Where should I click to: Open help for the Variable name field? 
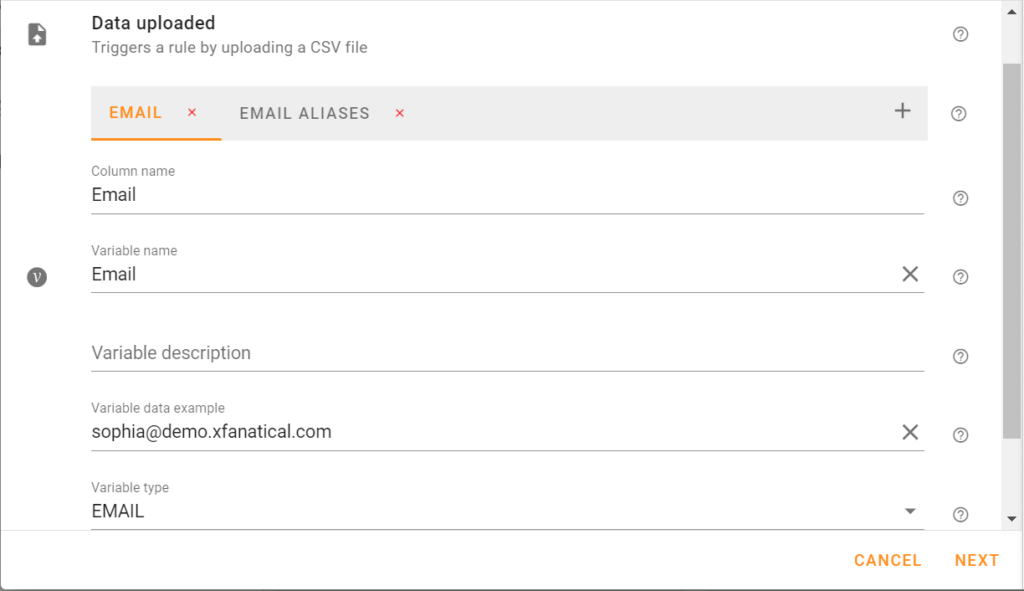959,277
